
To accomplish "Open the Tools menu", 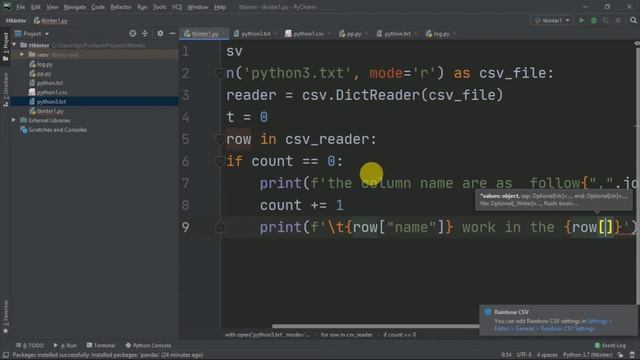I will (159, 7).
